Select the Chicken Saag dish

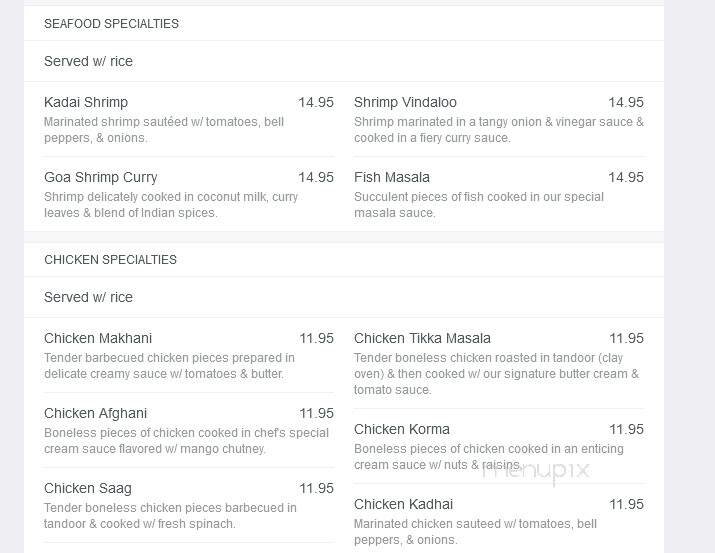pos(88,488)
